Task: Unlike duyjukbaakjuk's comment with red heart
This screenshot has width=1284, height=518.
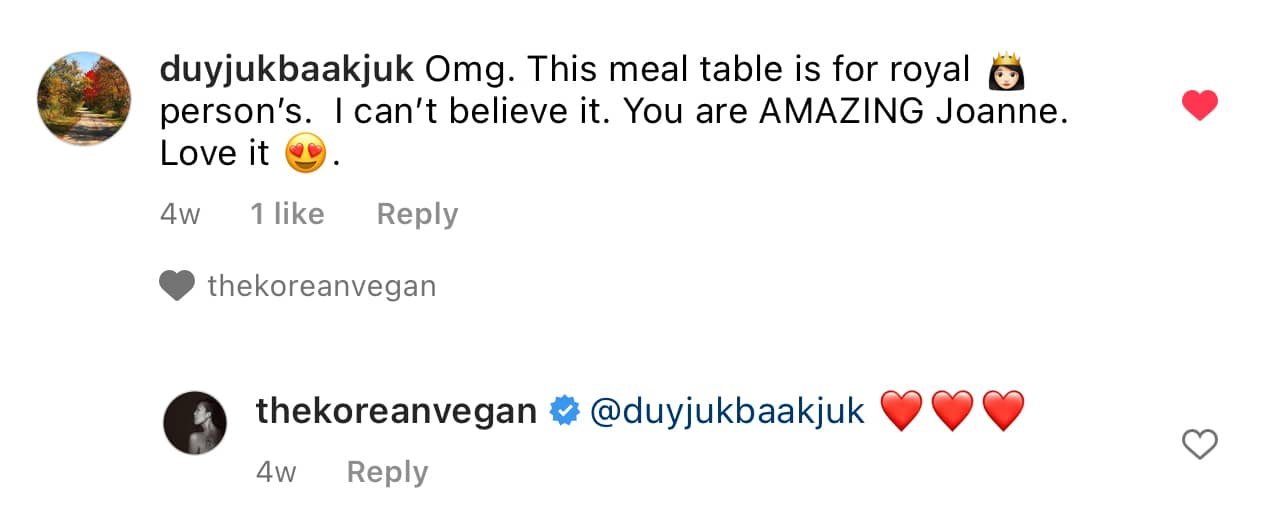Action: pyautogui.click(x=1199, y=105)
